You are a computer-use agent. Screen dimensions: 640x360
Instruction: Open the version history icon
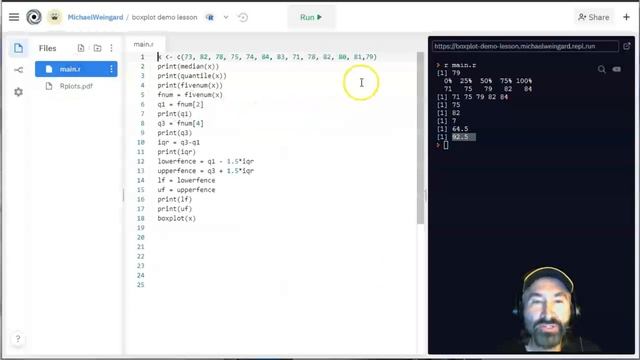click(x=243, y=18)
